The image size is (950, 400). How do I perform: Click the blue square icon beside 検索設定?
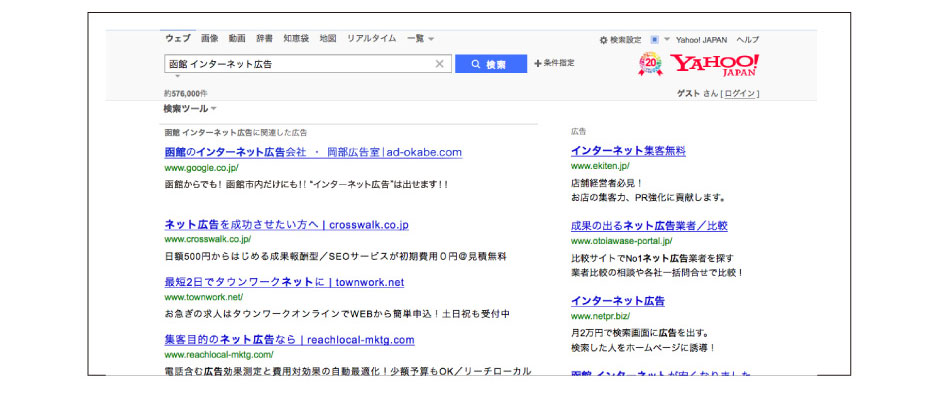(x=654, y=39)
